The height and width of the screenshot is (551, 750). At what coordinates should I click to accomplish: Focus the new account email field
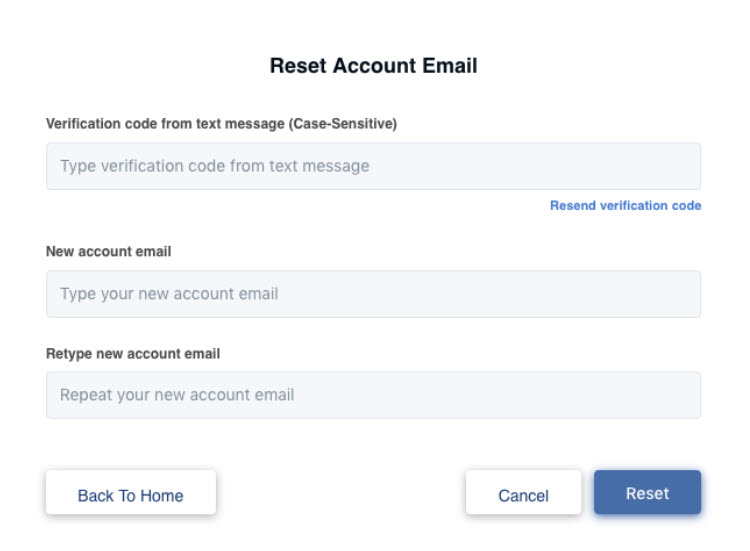[x=373, y=294]
